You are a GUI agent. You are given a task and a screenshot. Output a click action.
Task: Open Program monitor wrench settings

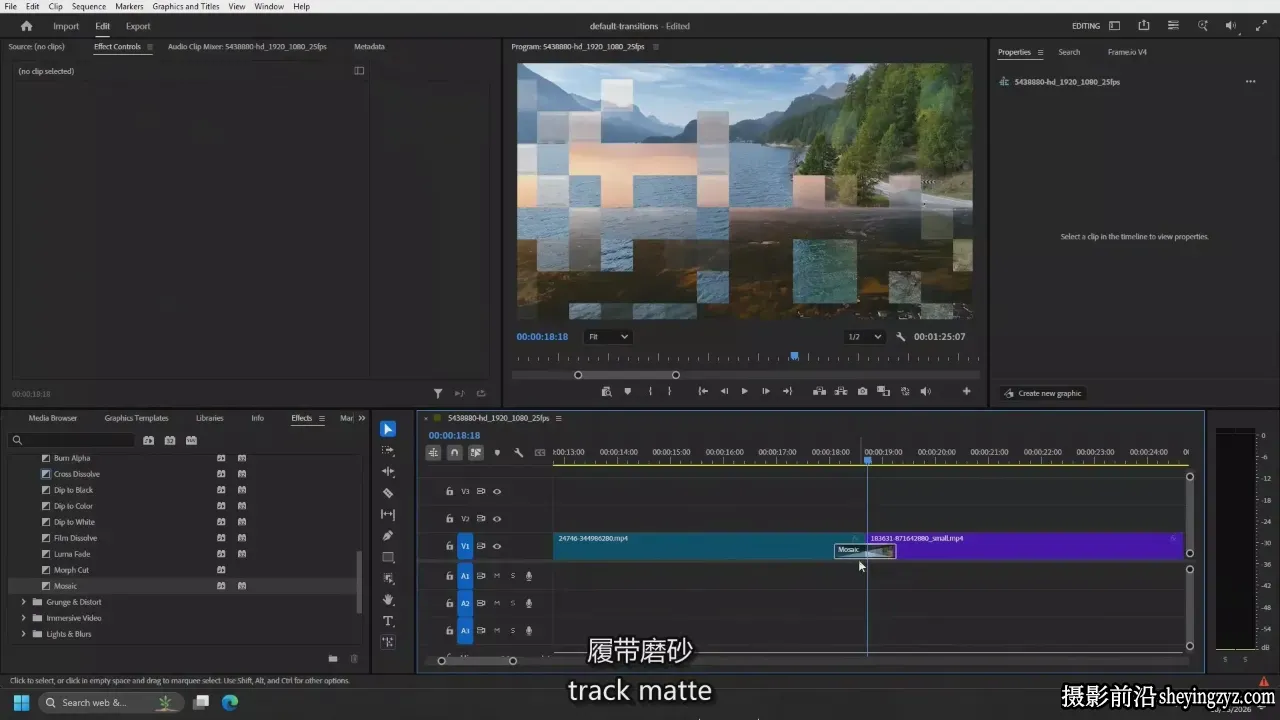click(900, 337)
